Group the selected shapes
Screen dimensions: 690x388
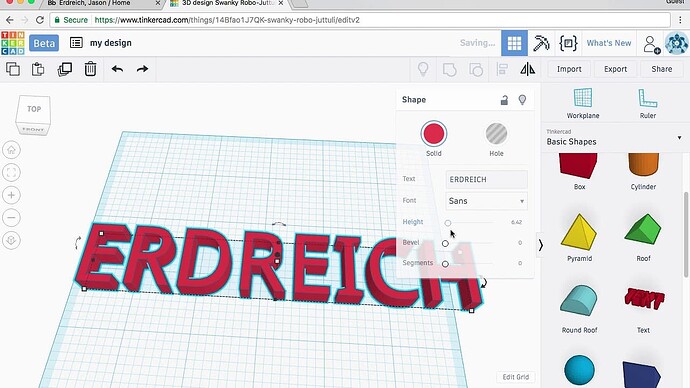pos(449,70)
